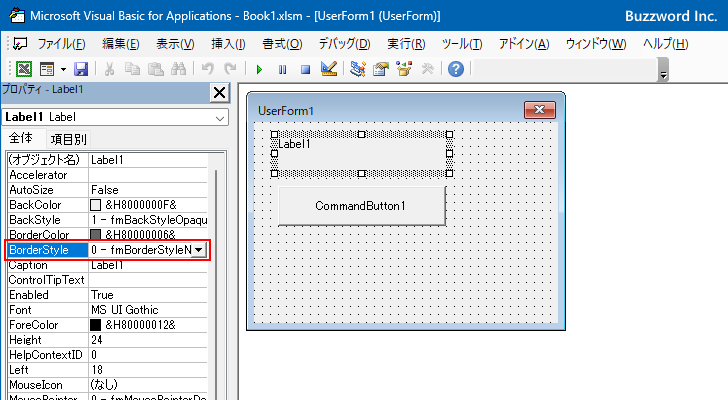
Task: Open Find with the binoculars icon
Action: 178,69
